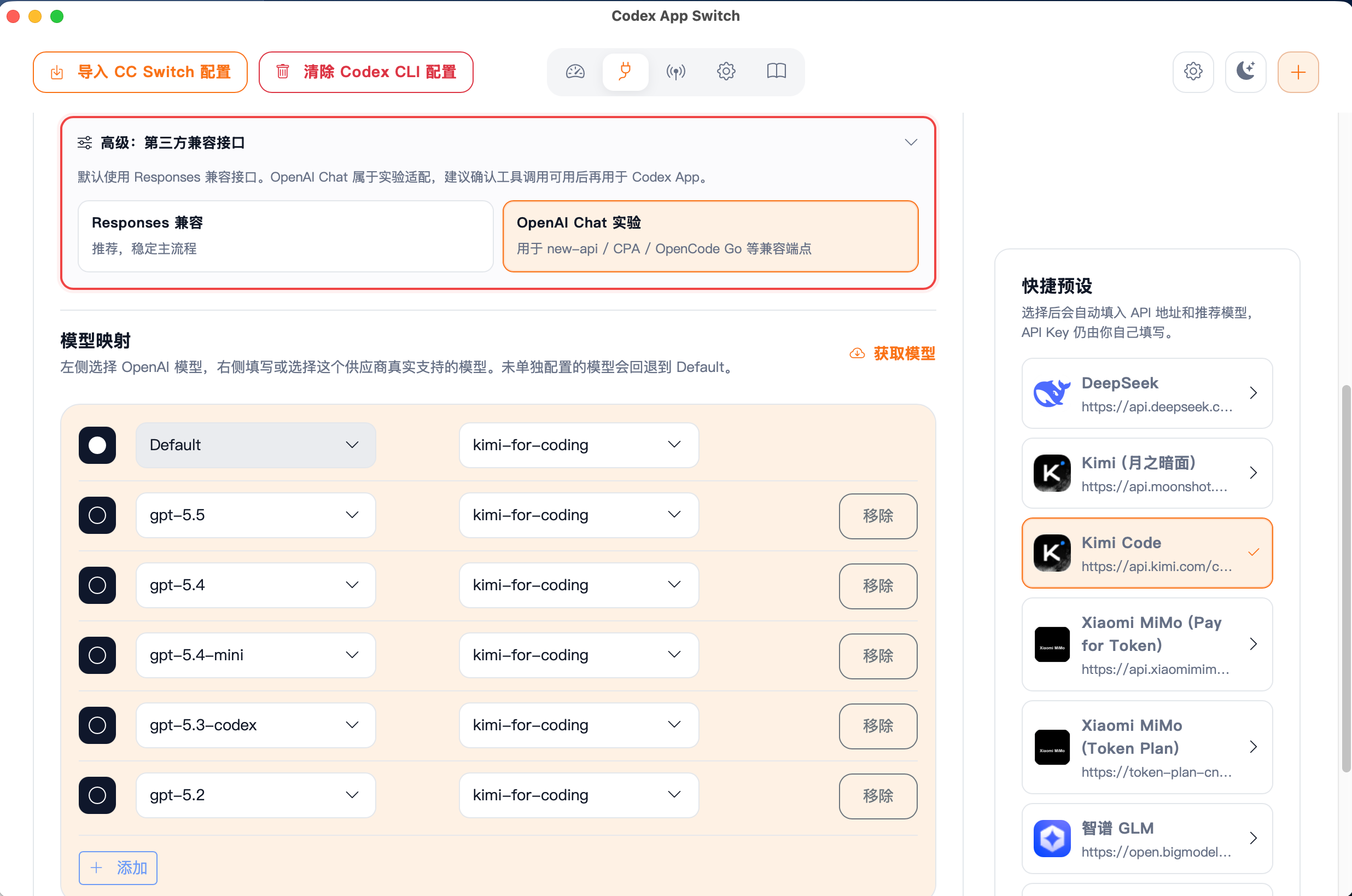Click the Kimi Code preset title text
The height and width of the screenshot is (896, 1352).
(1121, 543)
